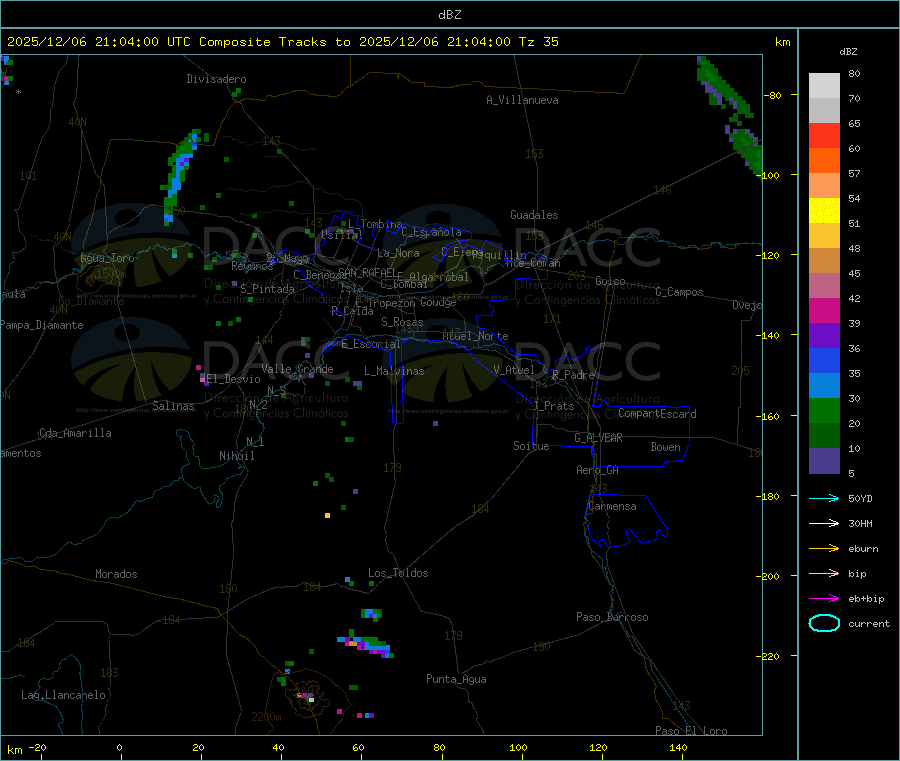Click the dBZ title at top center

(449, 15)
